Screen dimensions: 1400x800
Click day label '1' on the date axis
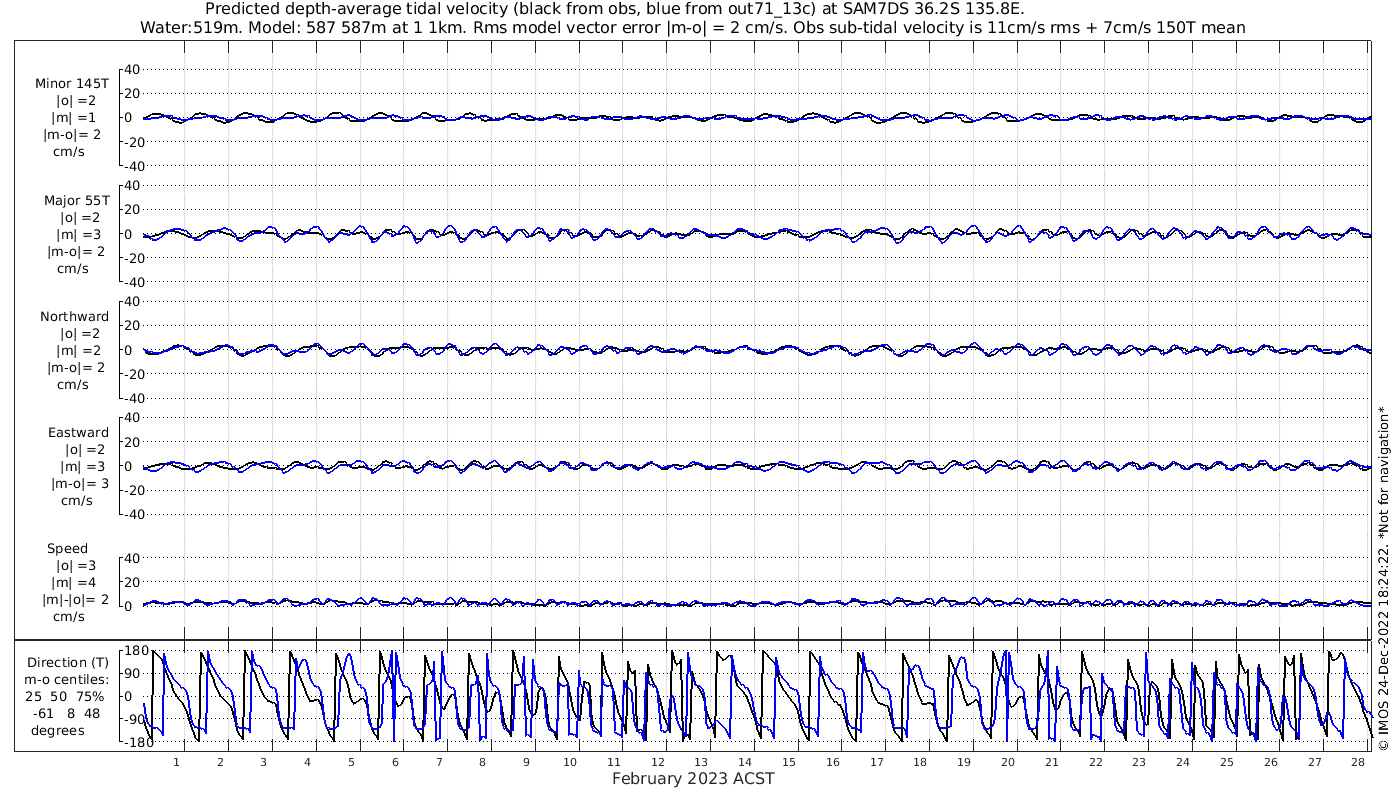(176, 762)
